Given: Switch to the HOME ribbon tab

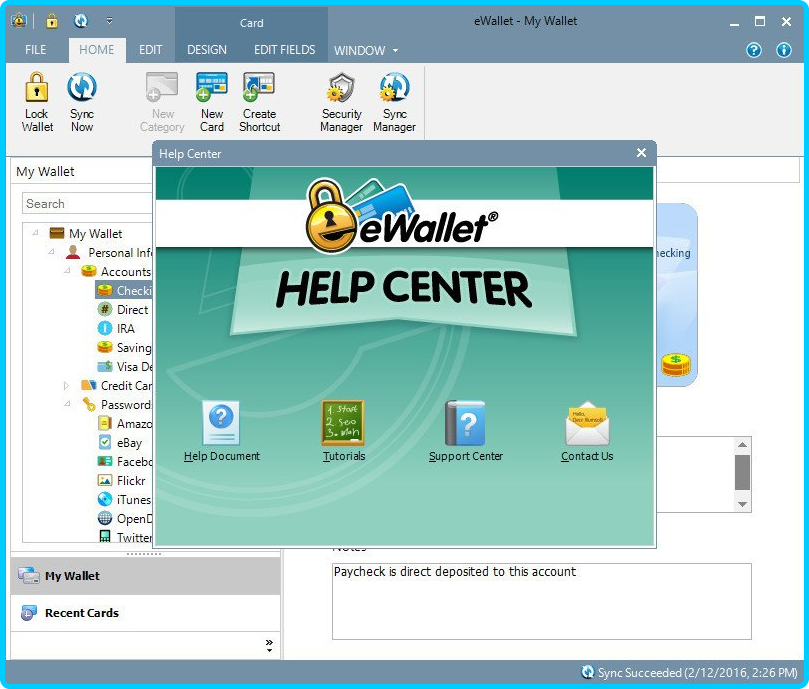Looking at the screenshot, I should pos(96,50).
